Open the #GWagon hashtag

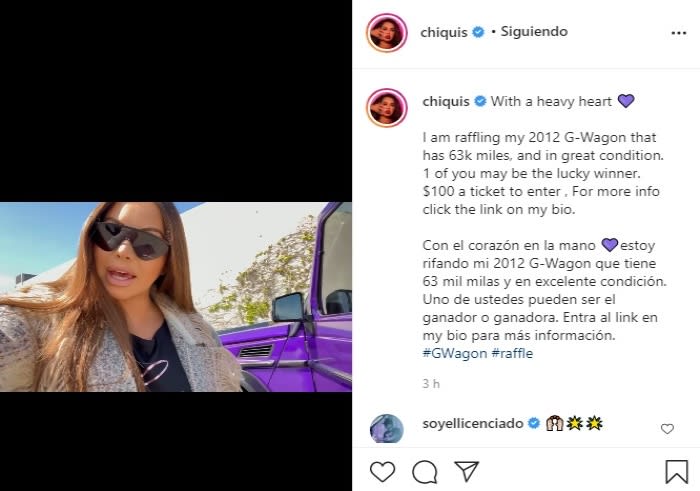[454, 353]
